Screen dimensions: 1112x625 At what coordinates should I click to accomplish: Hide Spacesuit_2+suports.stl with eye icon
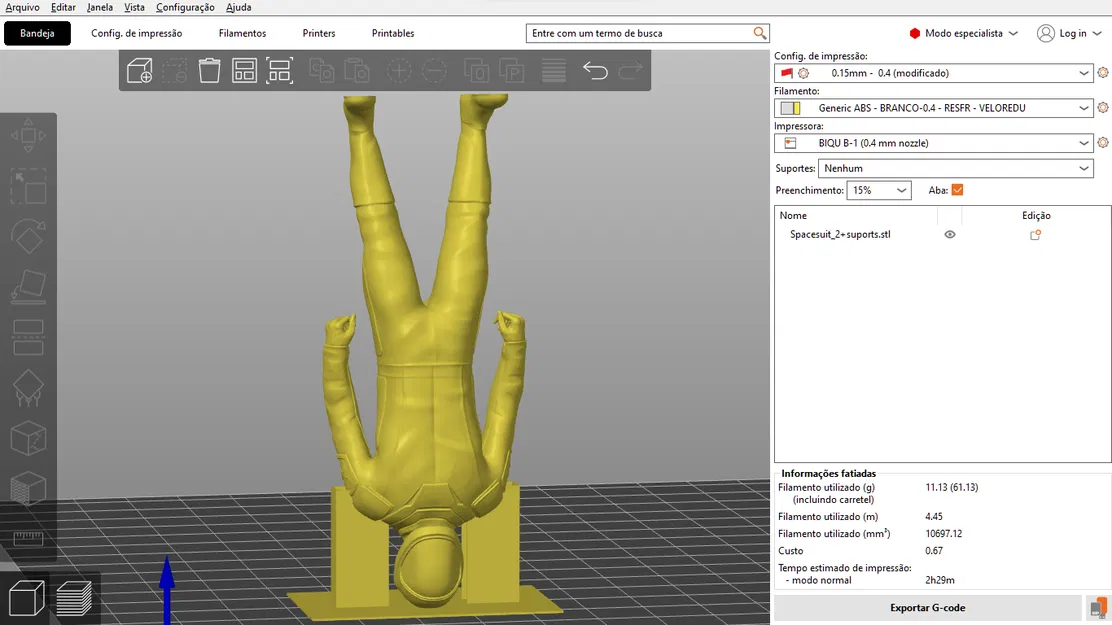click(950, 235)
